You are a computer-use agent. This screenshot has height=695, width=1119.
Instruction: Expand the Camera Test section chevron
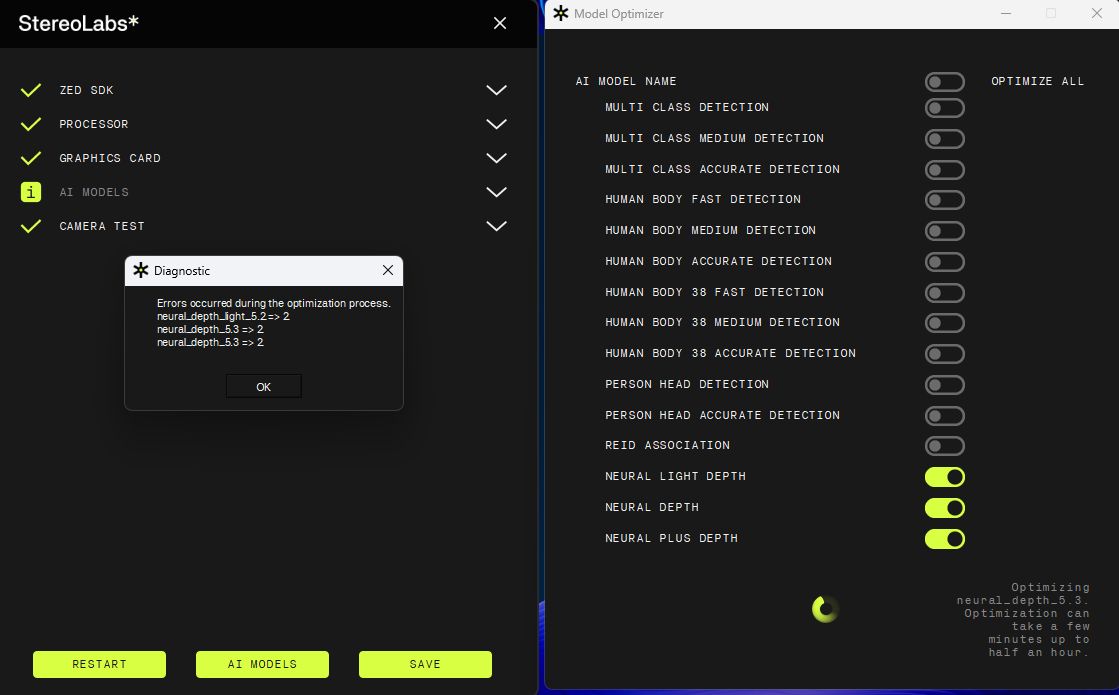496,226
